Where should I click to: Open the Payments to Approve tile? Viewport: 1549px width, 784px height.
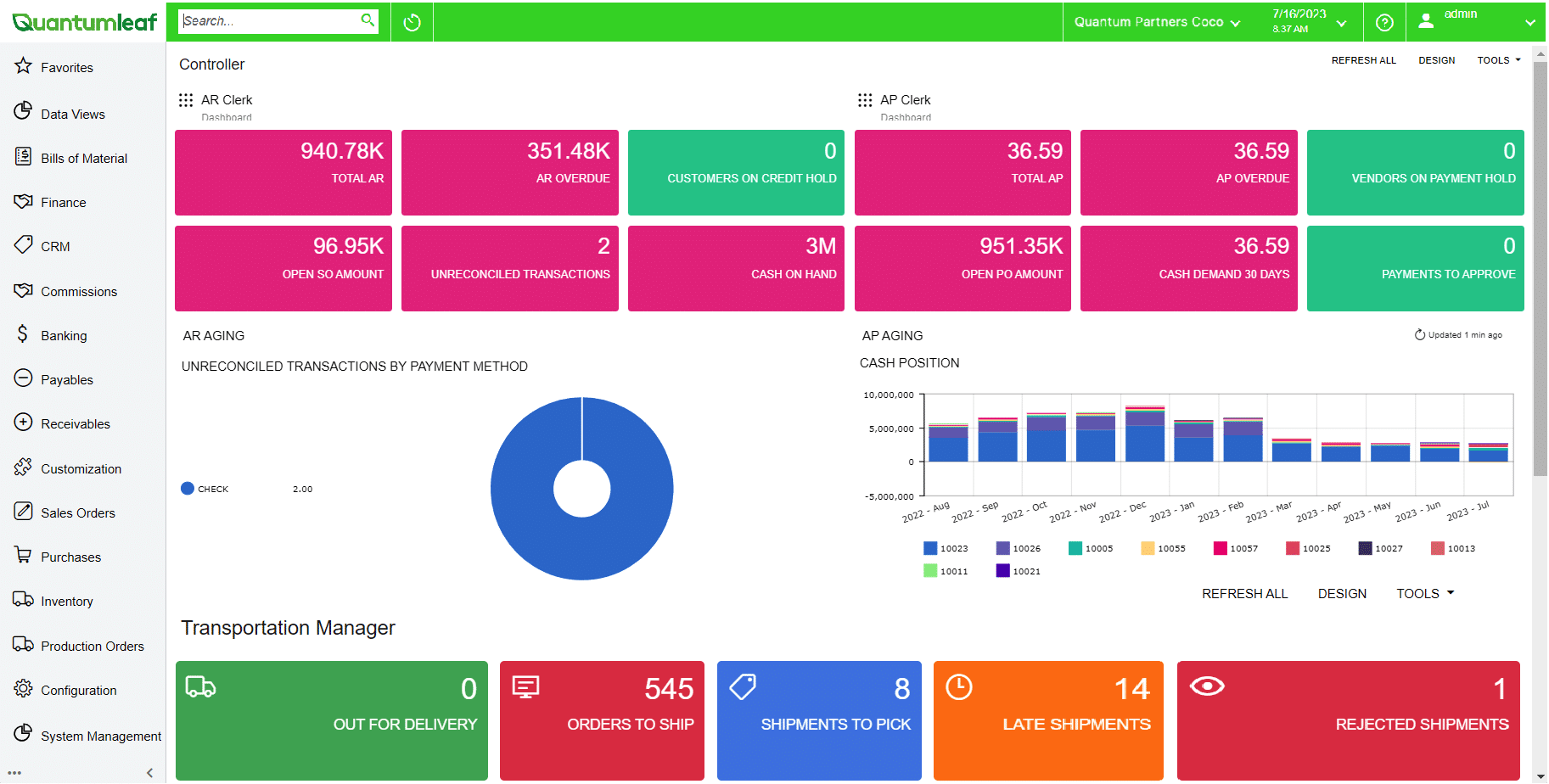point(1416,268)
